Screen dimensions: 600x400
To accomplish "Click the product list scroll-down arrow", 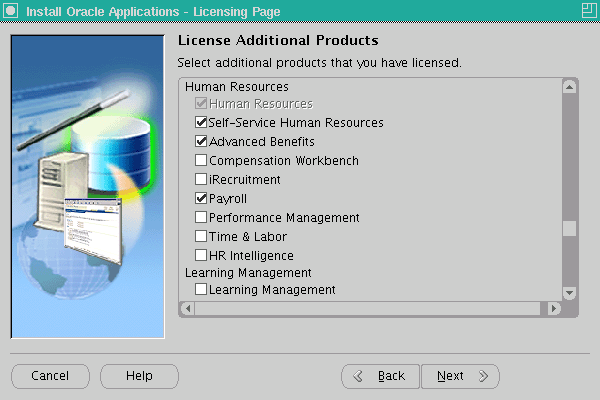I will (x=569, y=293).
